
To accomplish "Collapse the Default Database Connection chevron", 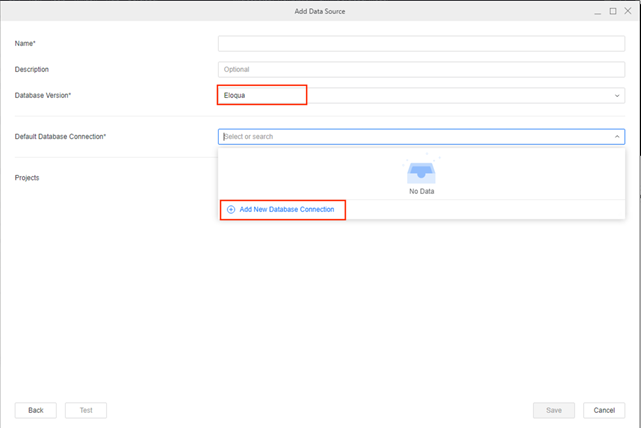I will (x=617, y=137).
